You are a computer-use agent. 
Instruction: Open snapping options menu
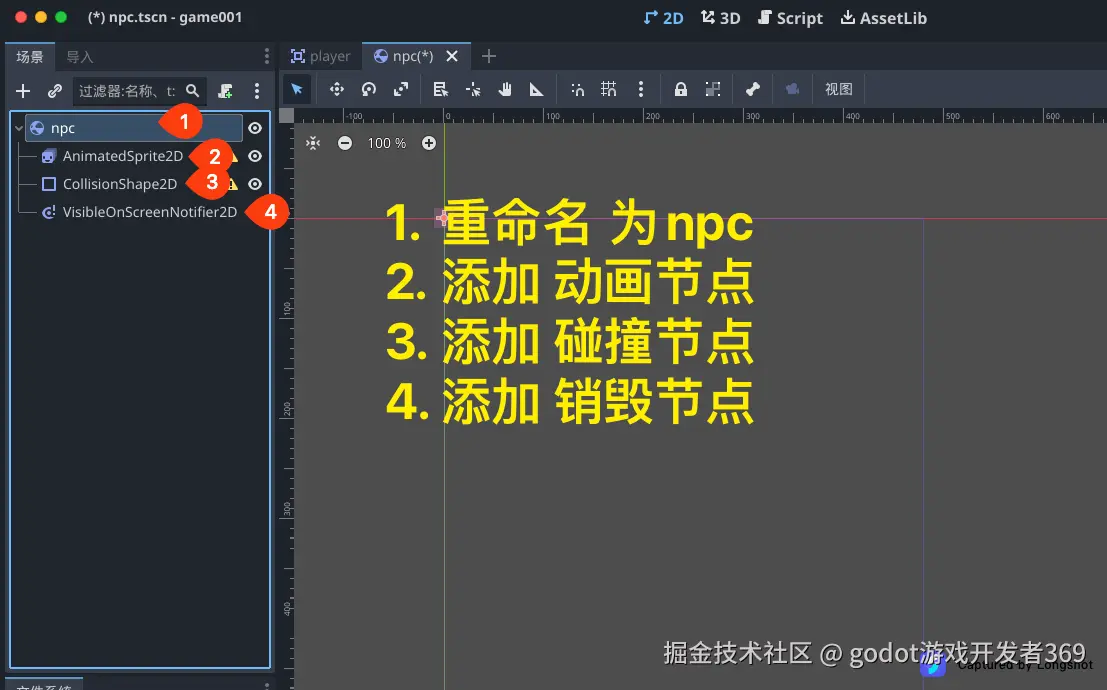tap(641, 89)
